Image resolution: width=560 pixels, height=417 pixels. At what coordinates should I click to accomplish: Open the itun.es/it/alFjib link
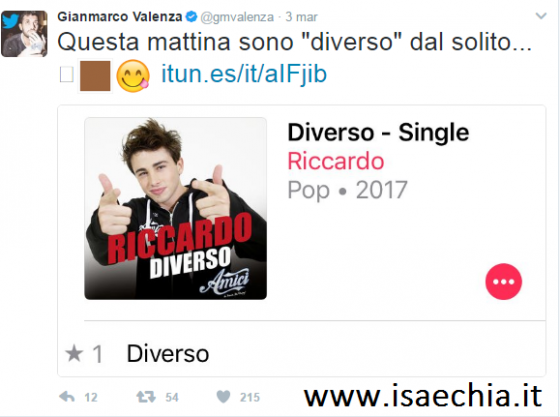coord(244,74)
